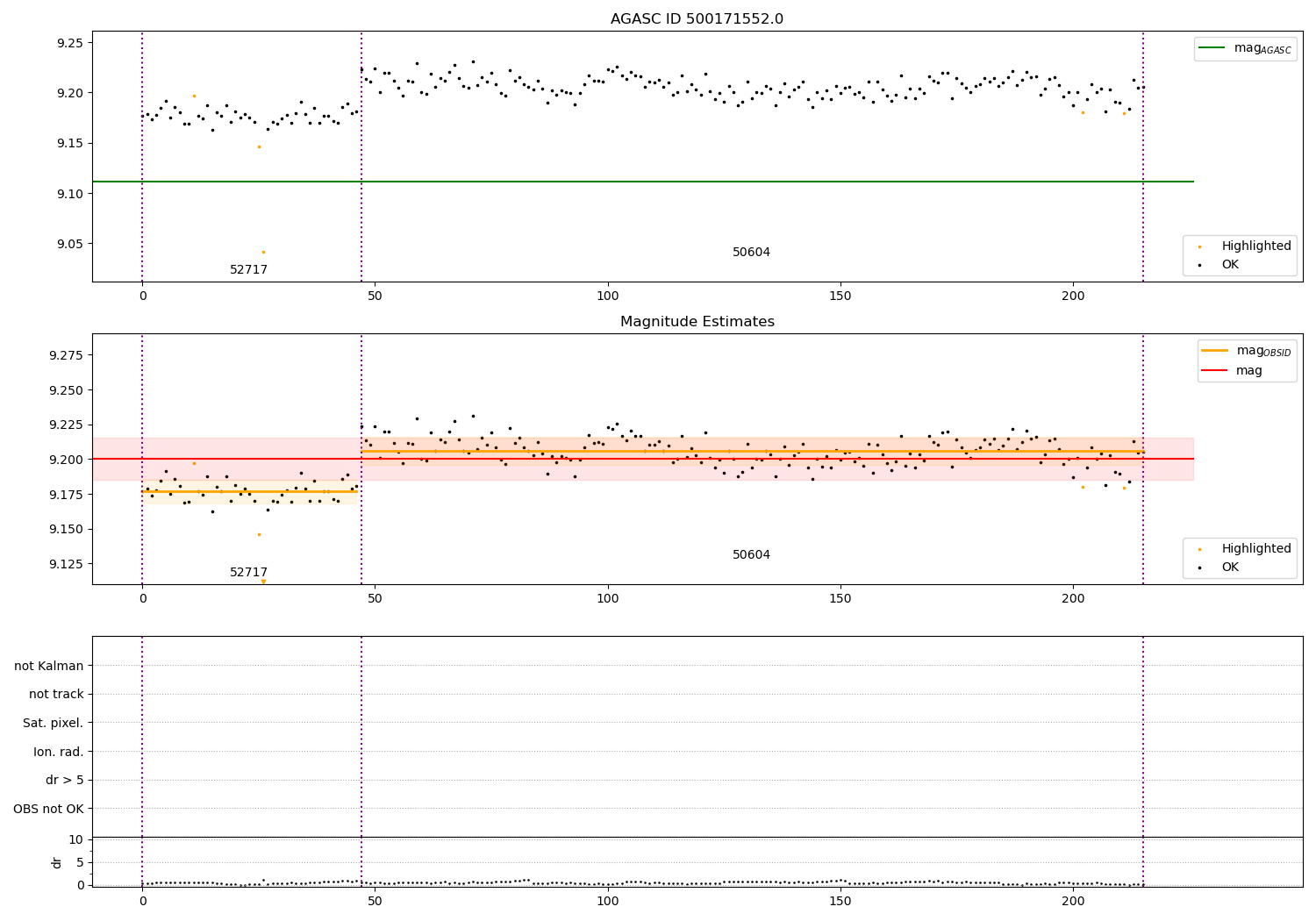Click the highlighted orange point near 9.197 magnitude

(194, 96)
